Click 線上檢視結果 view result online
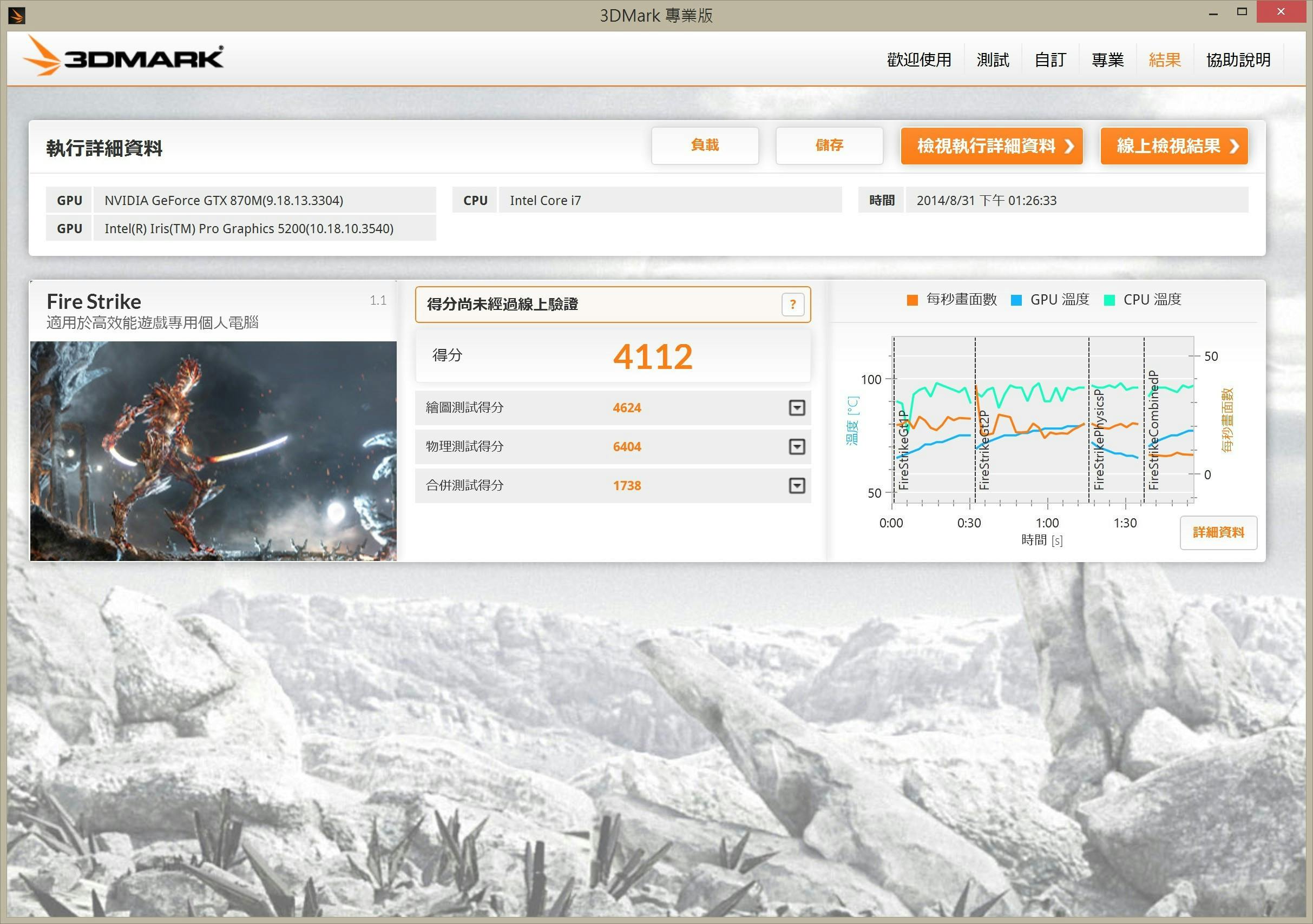Image resolution: width=1313 pixels, height=924 pixels. point(1173,146)
